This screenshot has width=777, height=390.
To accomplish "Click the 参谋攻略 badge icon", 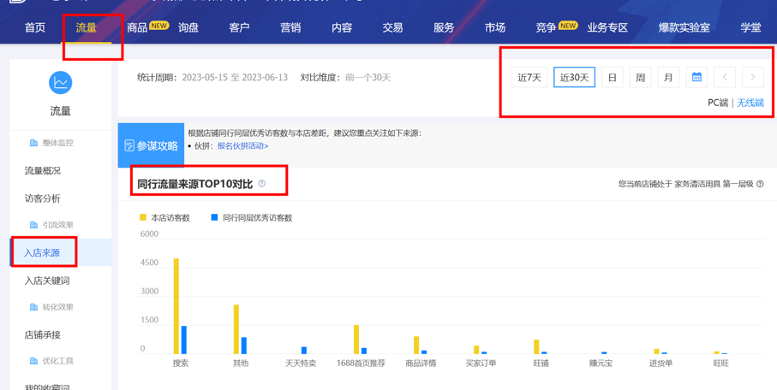I will click(129, 146).
